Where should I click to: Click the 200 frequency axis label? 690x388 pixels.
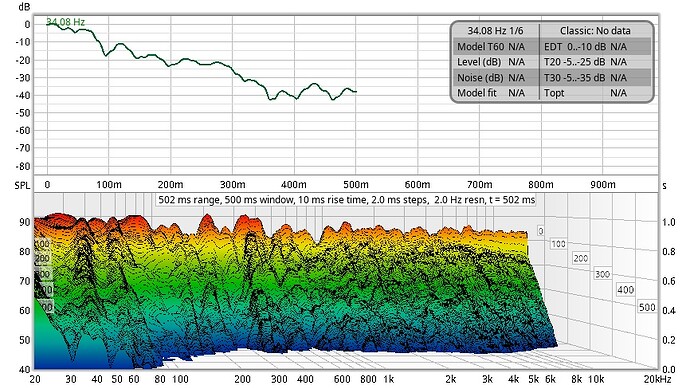(242, 379)
